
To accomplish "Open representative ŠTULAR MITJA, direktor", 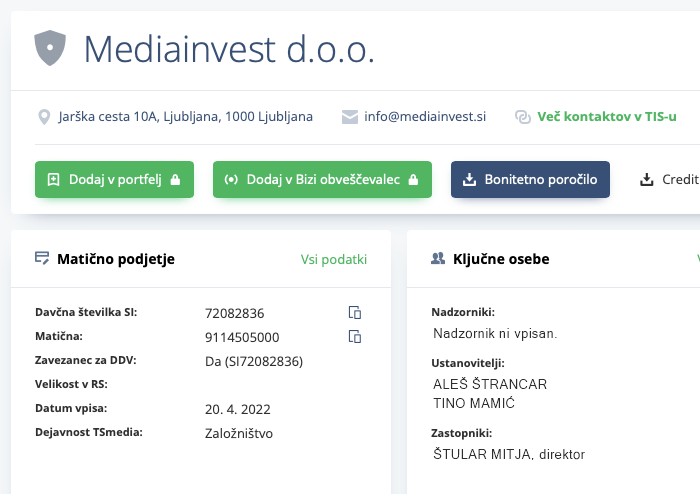I will 509,454.
